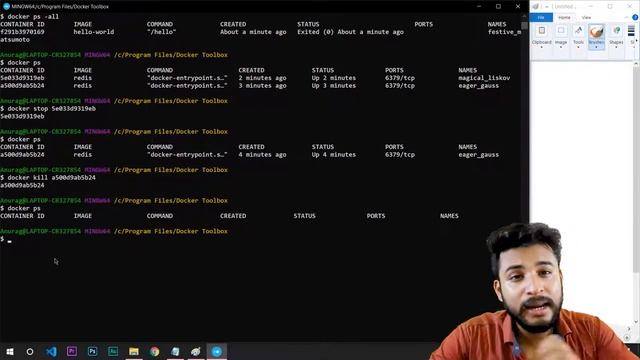Expand the Tools group in Paint's ribbon
Image resolution: width=640 pixels, height=360 pixels.
click(x=578, y=37)
